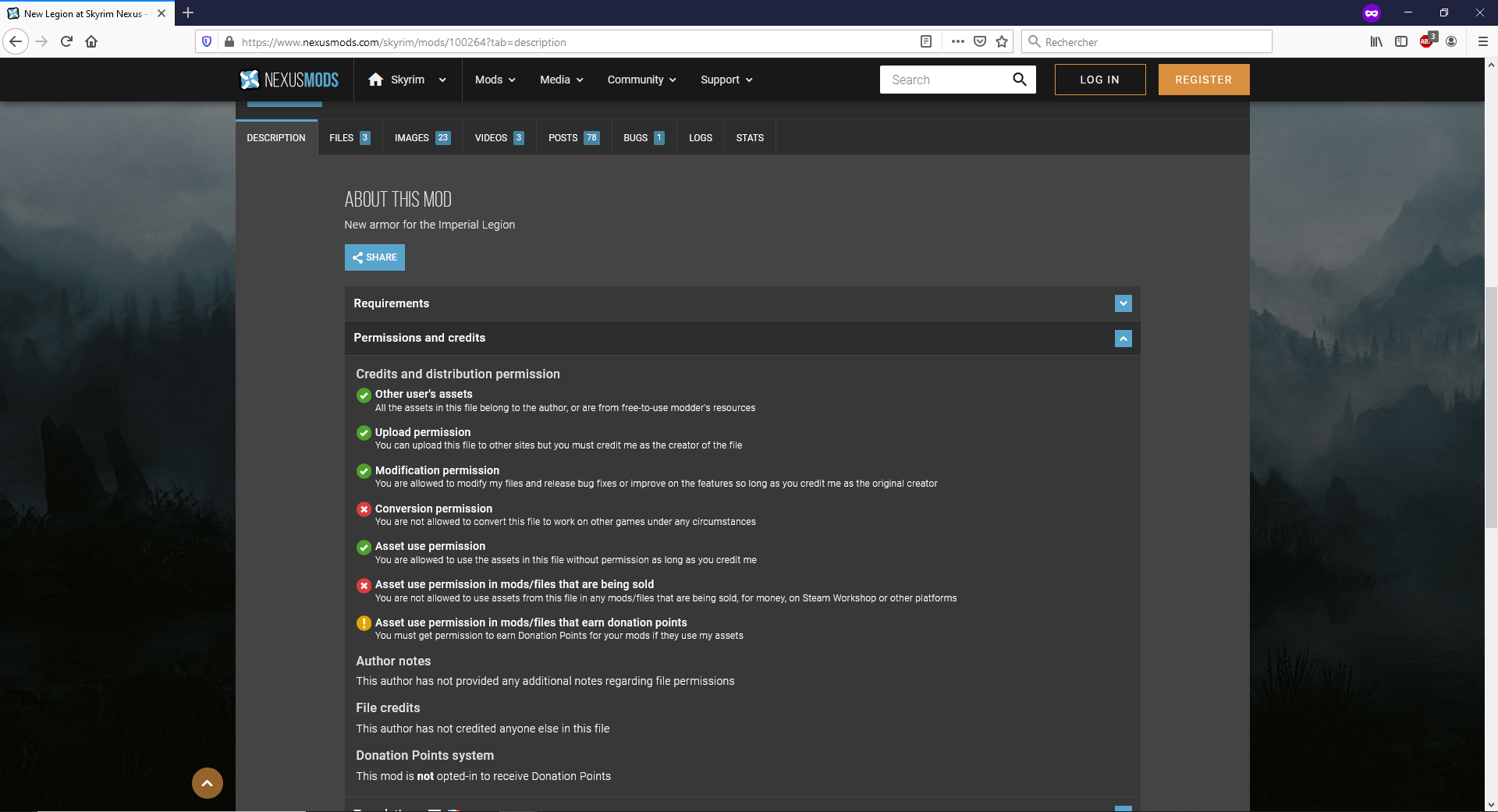Click the search magnifier icon
The image size is (1498, 812).
click(x=1020, y=80)
